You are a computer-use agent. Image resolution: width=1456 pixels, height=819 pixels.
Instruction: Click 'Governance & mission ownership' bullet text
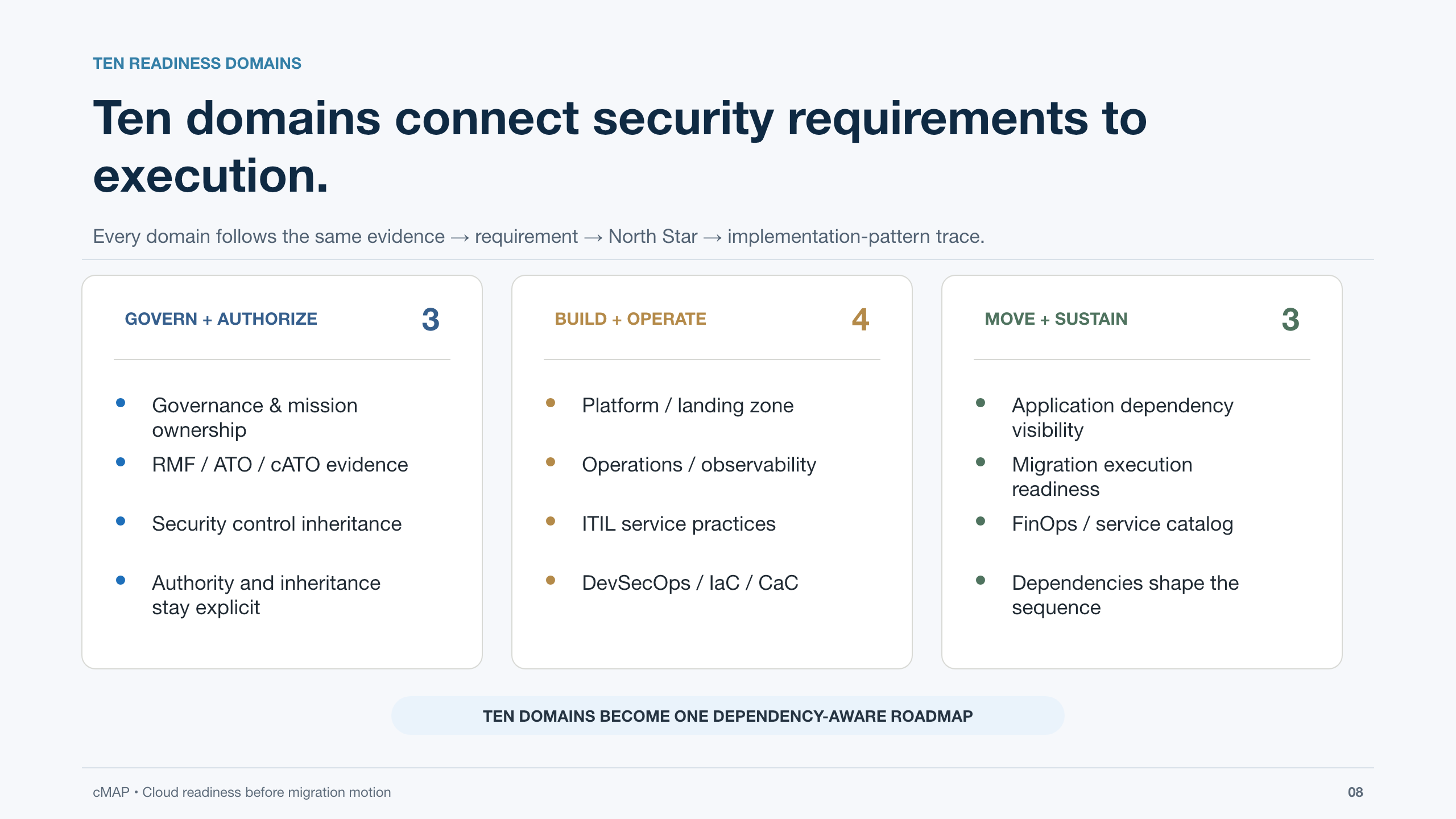pos(255,417)
